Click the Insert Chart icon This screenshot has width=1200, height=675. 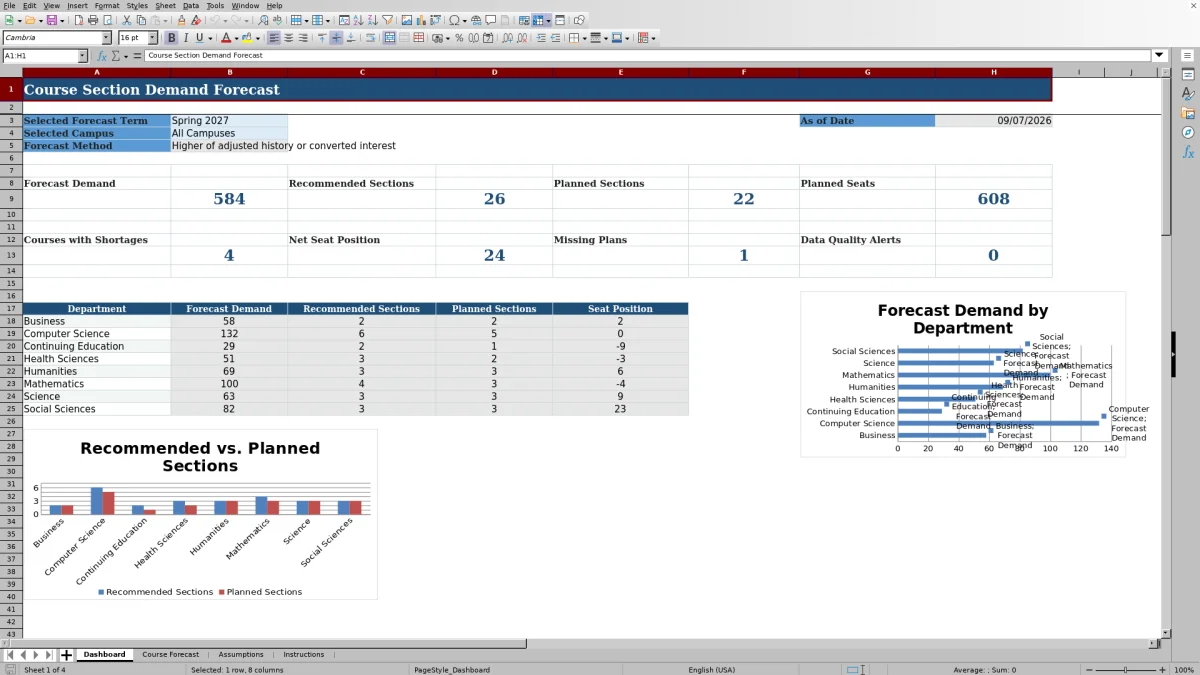pyautogui.click(x=420, y=20)
